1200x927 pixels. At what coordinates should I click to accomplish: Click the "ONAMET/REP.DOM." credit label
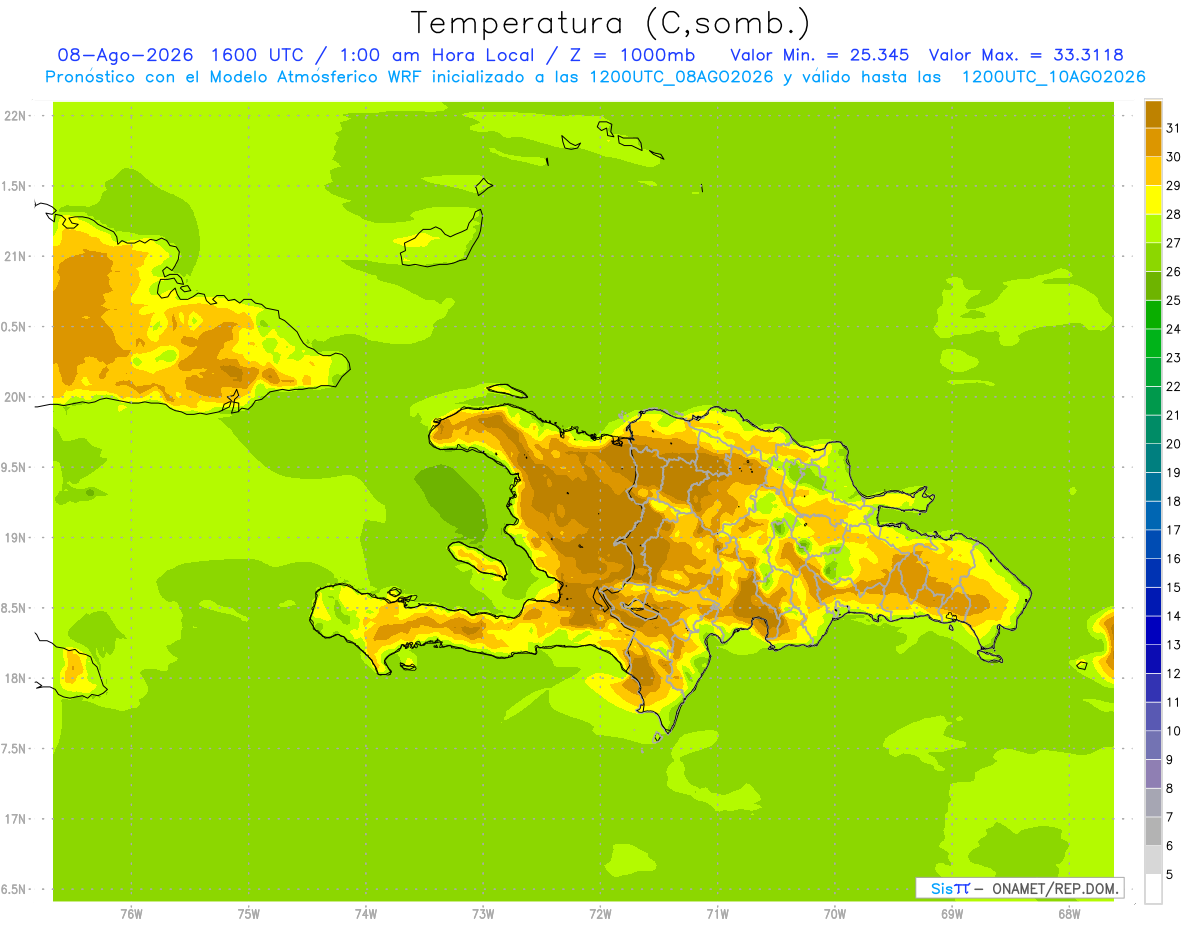pos(1054,888)
